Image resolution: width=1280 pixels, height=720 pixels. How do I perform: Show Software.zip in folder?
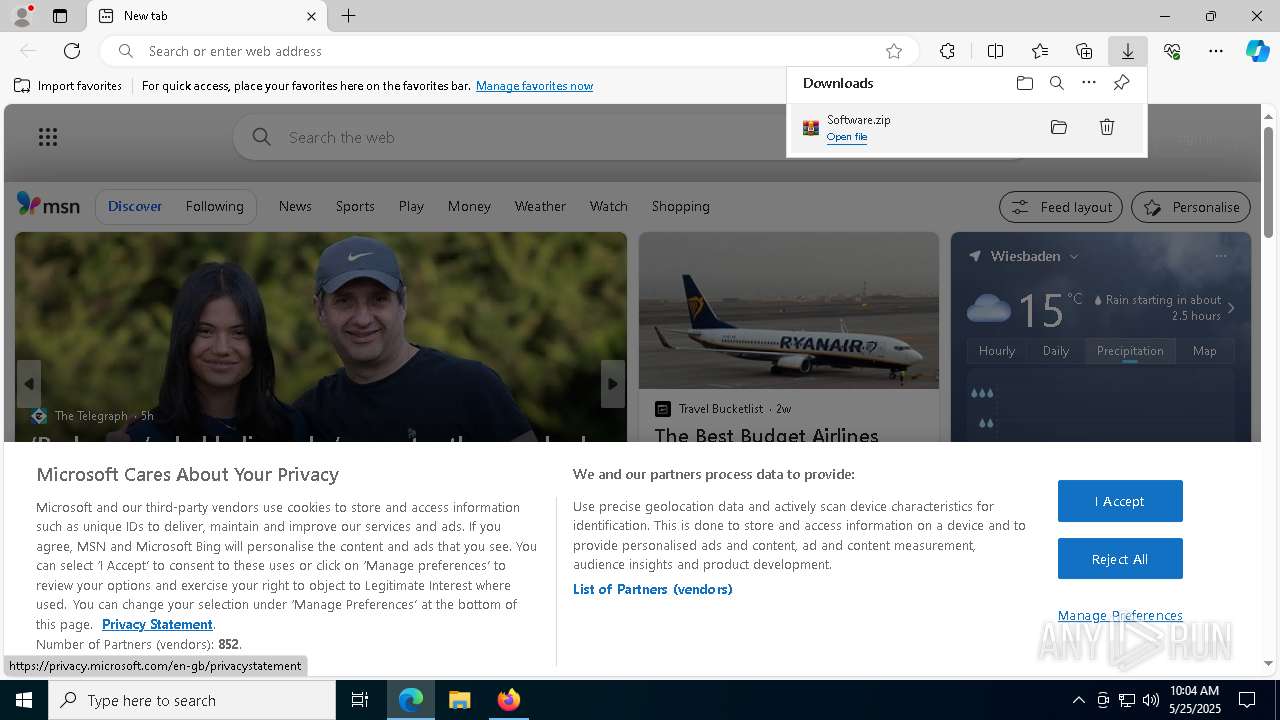[1059, 127]
